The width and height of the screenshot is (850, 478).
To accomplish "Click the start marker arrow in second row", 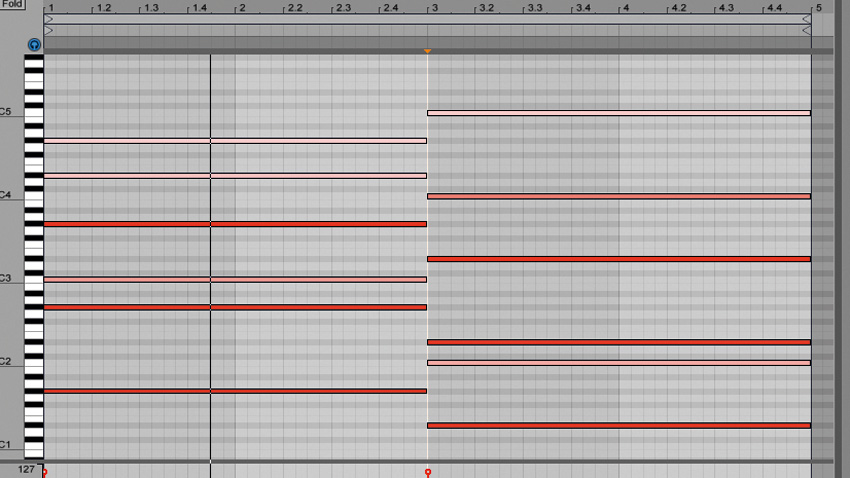I will click(x=49, y=30).
